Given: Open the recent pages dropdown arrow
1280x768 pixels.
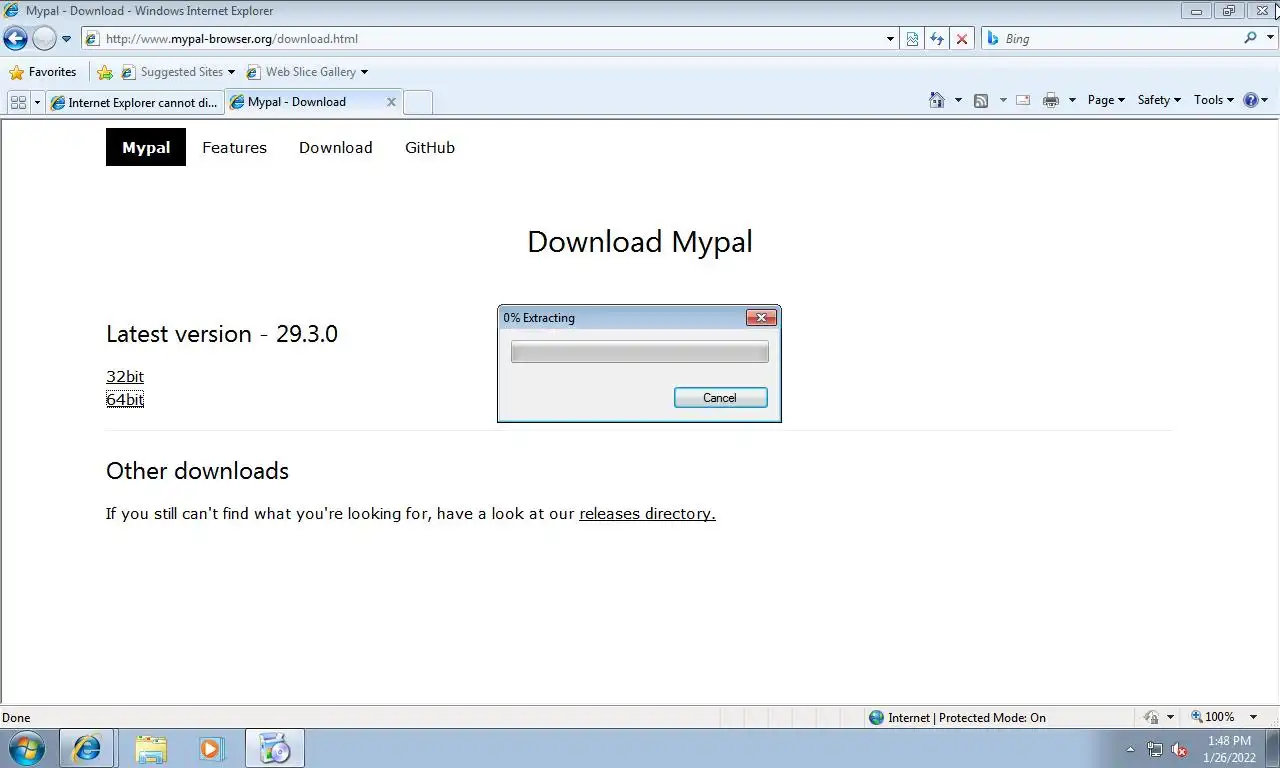Looking at the screenshot, I should pyautogui.click(x=66, y=39).
